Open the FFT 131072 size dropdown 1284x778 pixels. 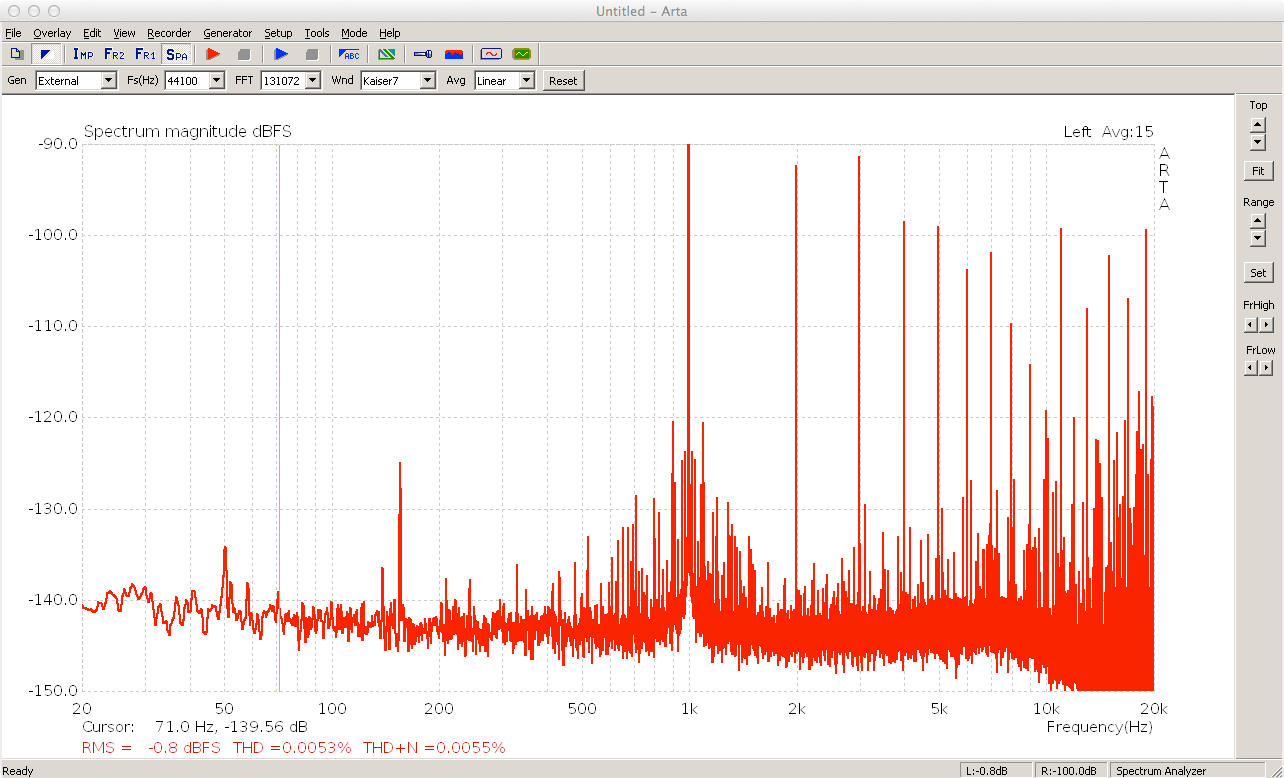tap(291, 81)
